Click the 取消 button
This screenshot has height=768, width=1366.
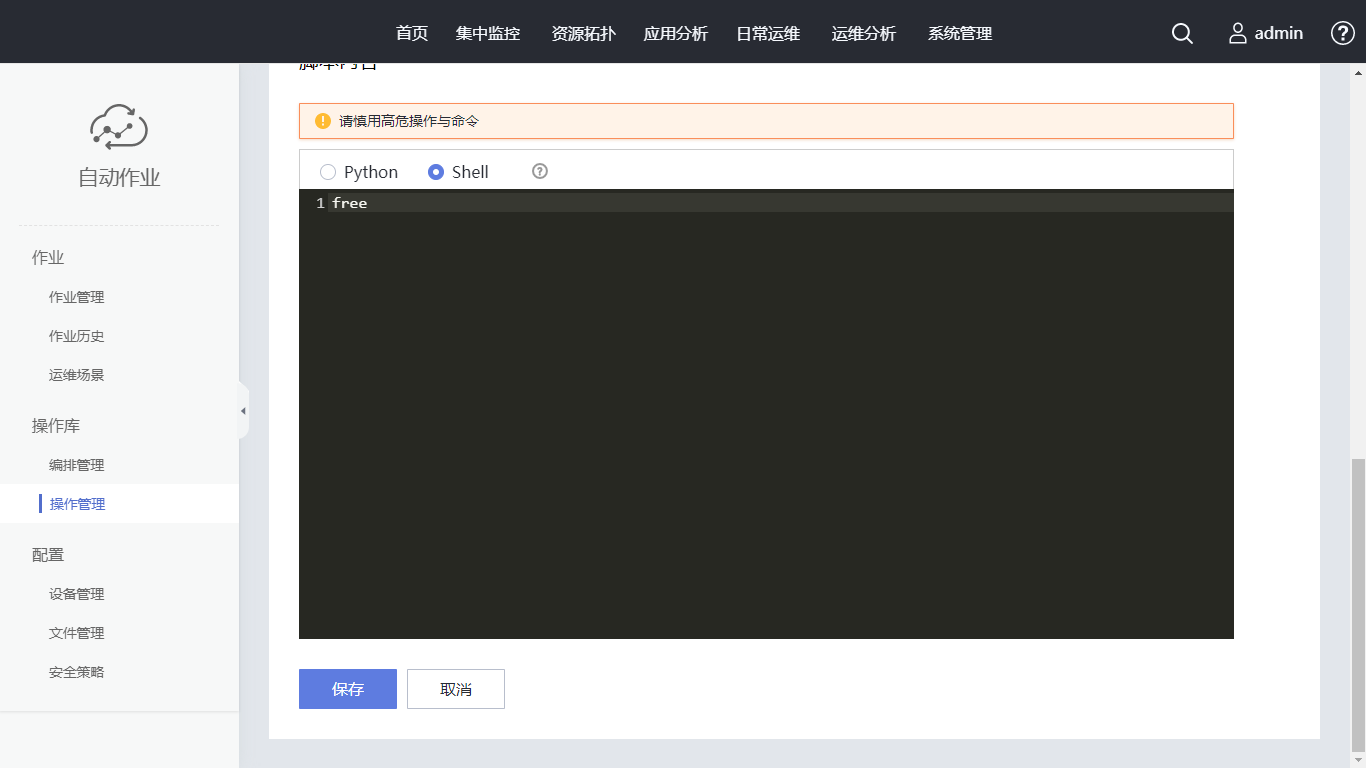456,689
